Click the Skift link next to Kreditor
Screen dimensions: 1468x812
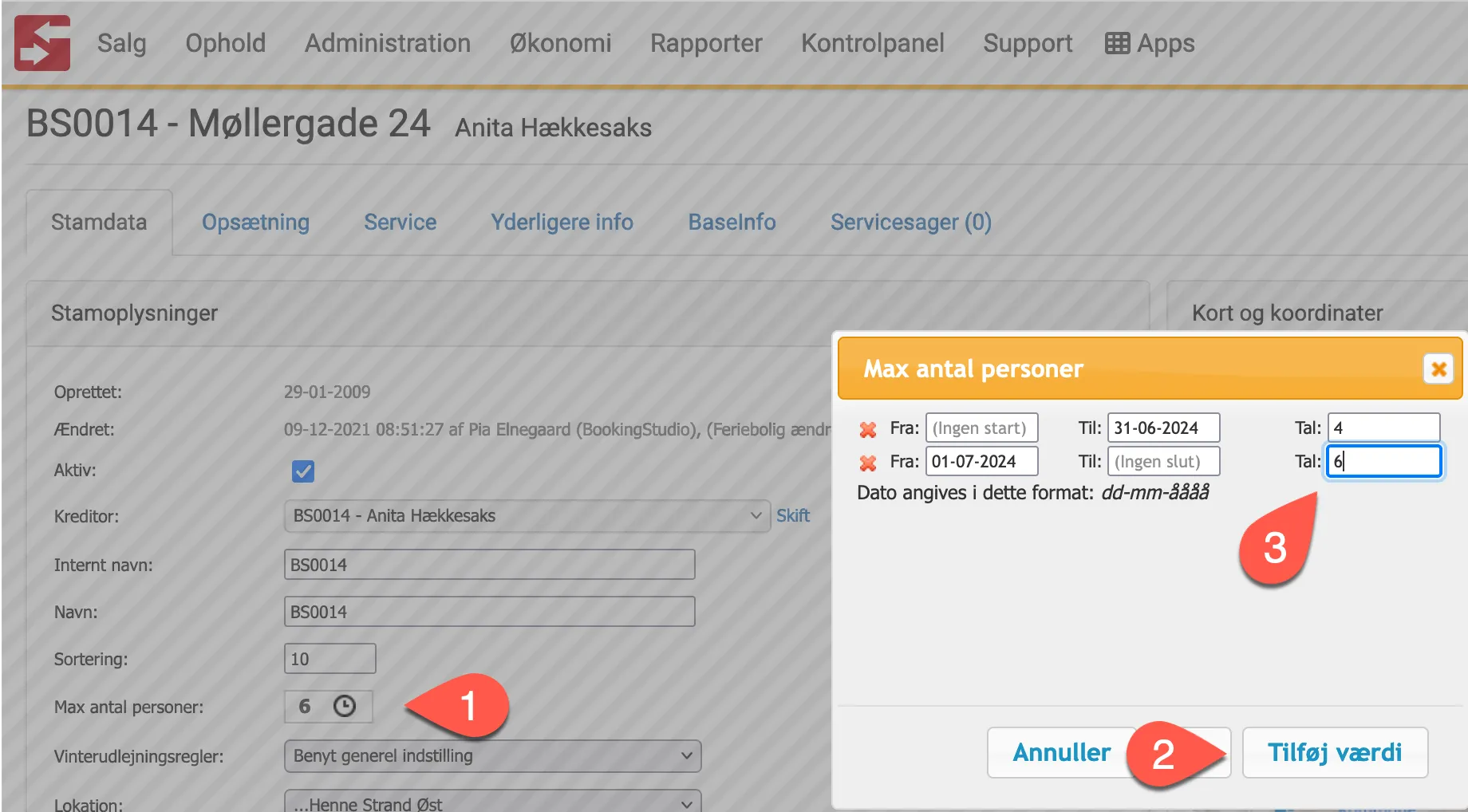tap(792, 516)
